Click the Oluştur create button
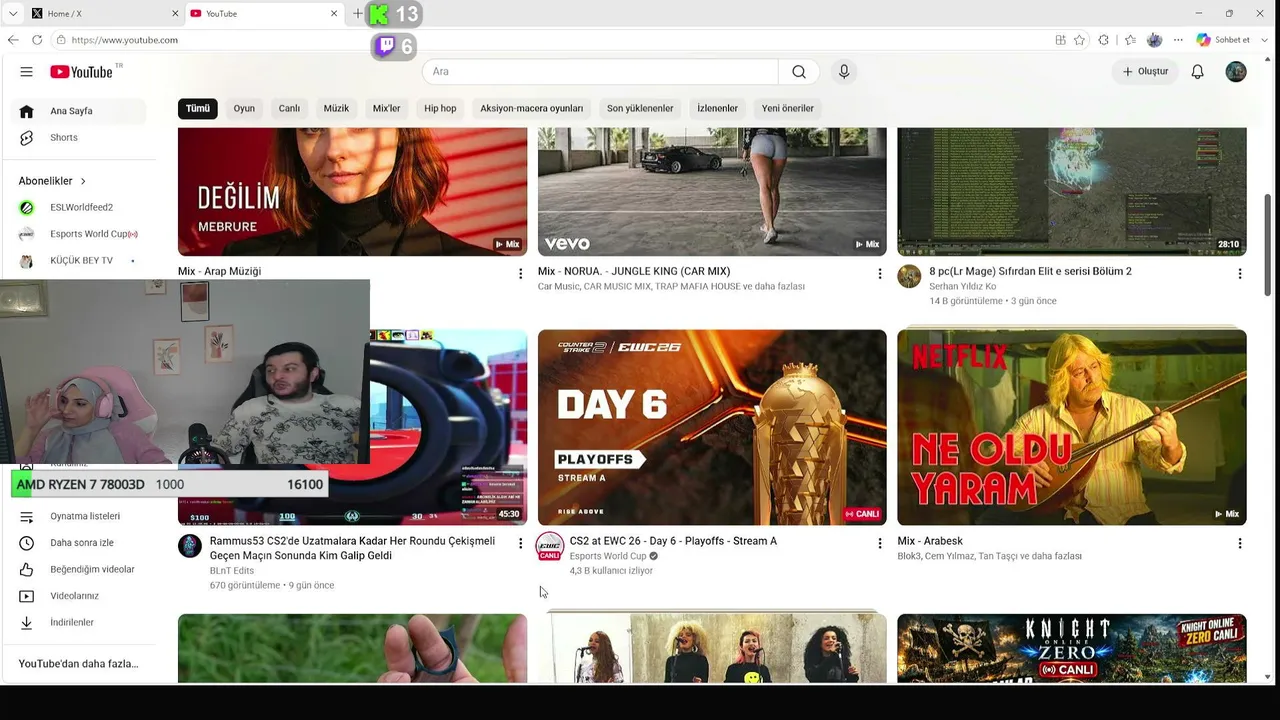 pos(1145,72)
